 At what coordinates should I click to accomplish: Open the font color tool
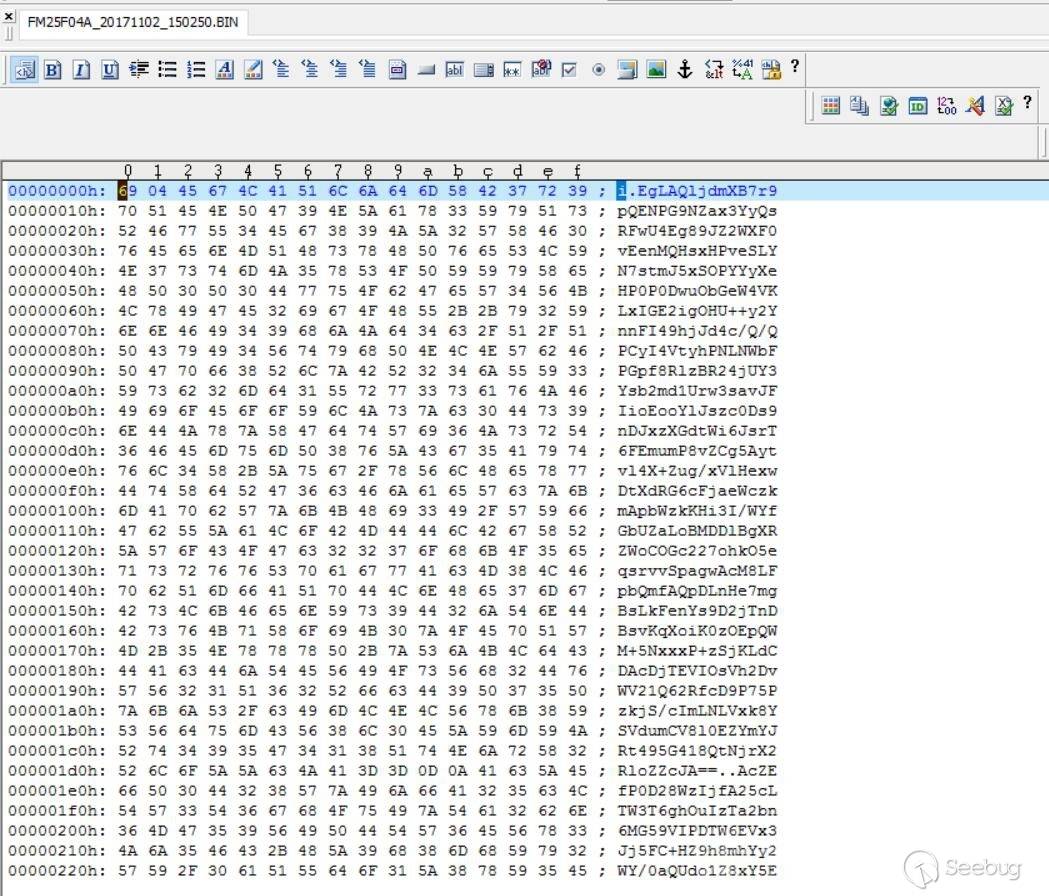click(225, 70)
